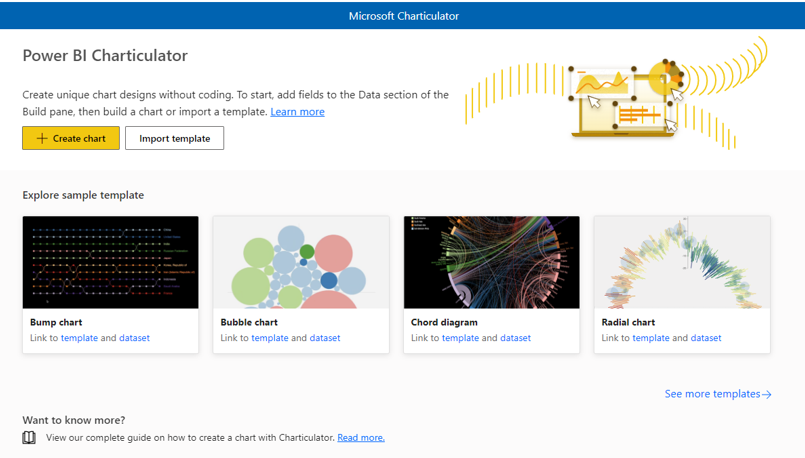Follow the Bubble chart template link

coord(270,338)
